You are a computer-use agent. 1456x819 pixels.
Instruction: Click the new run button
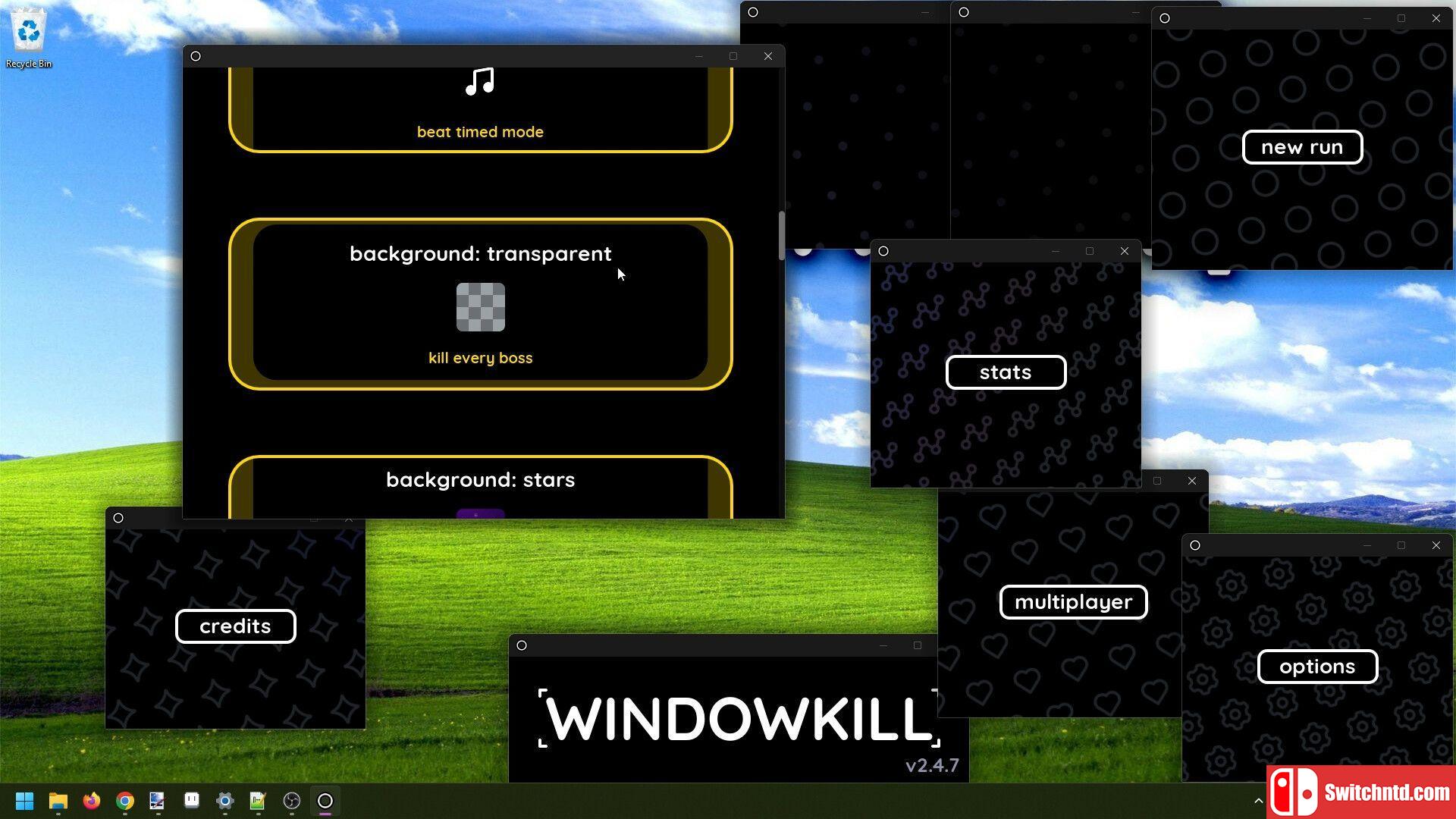tap(1303, 147)
